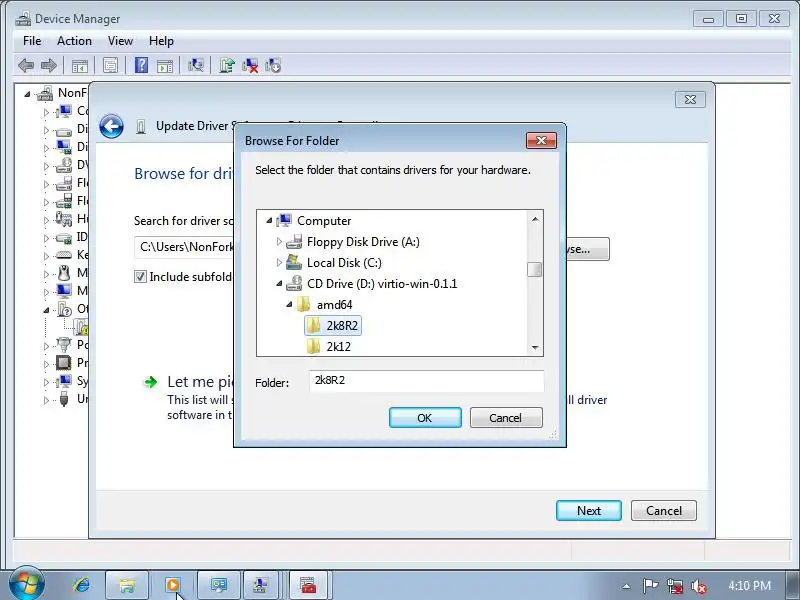This screenshot has width=800, height=600.
Task: Click Next in Update Driver wizard
Action: click(x=589, y=511)
